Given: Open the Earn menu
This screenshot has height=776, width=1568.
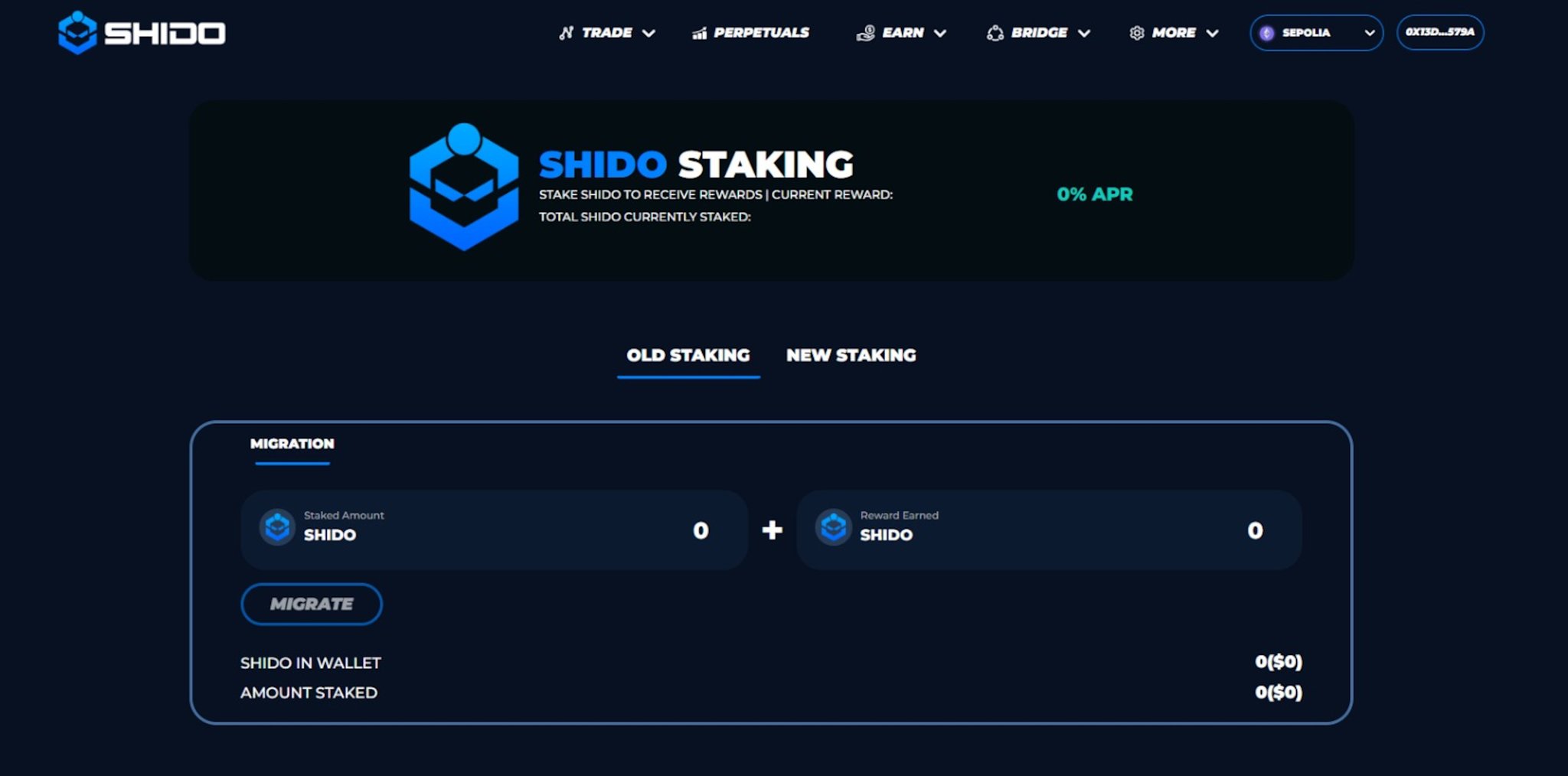Looking at the screenshot, I should [x=901, y=33].
